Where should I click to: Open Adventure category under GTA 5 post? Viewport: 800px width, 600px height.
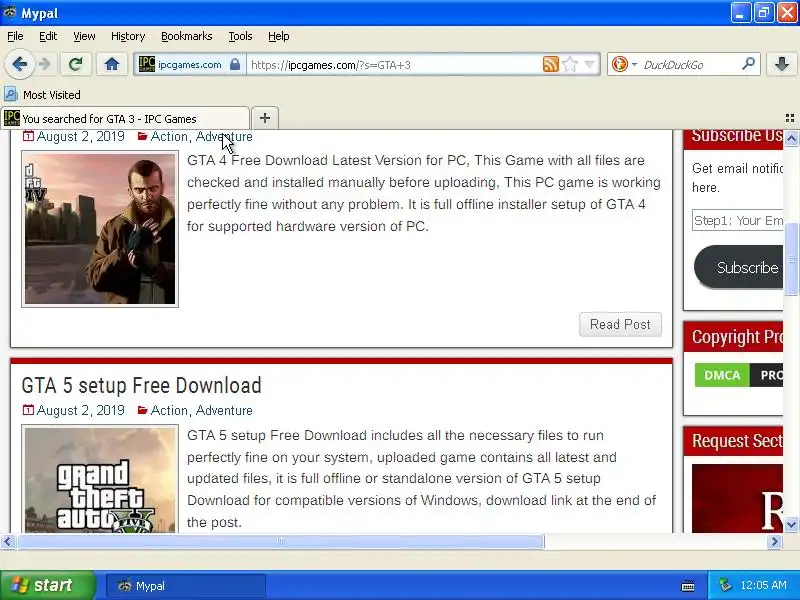224,410
